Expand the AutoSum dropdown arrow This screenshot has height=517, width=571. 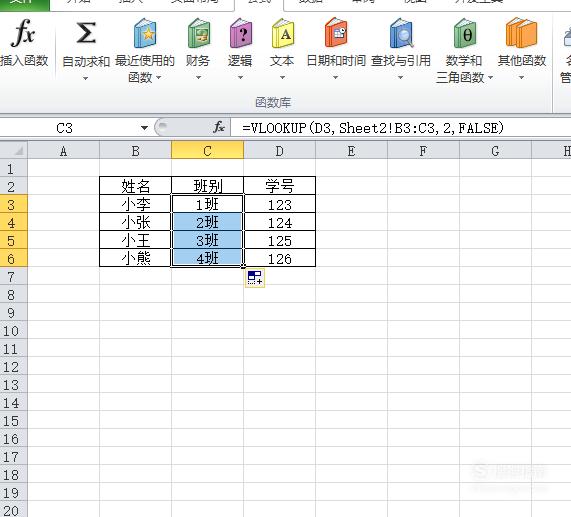coord(86,78)
